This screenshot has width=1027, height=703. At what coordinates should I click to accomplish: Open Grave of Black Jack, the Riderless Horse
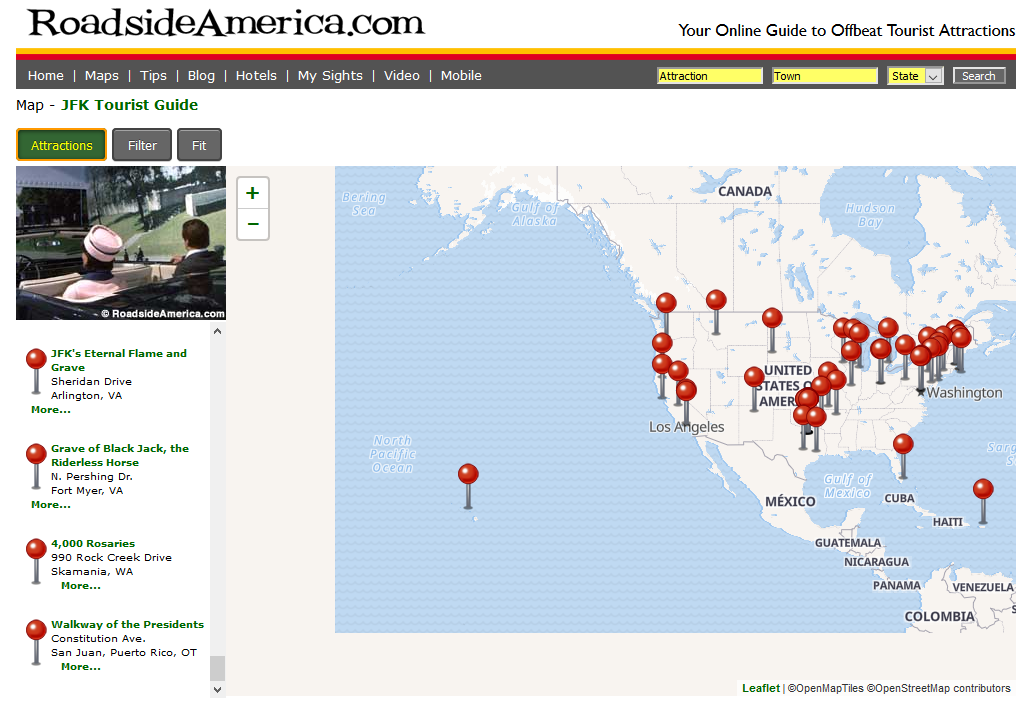(120, 455)
